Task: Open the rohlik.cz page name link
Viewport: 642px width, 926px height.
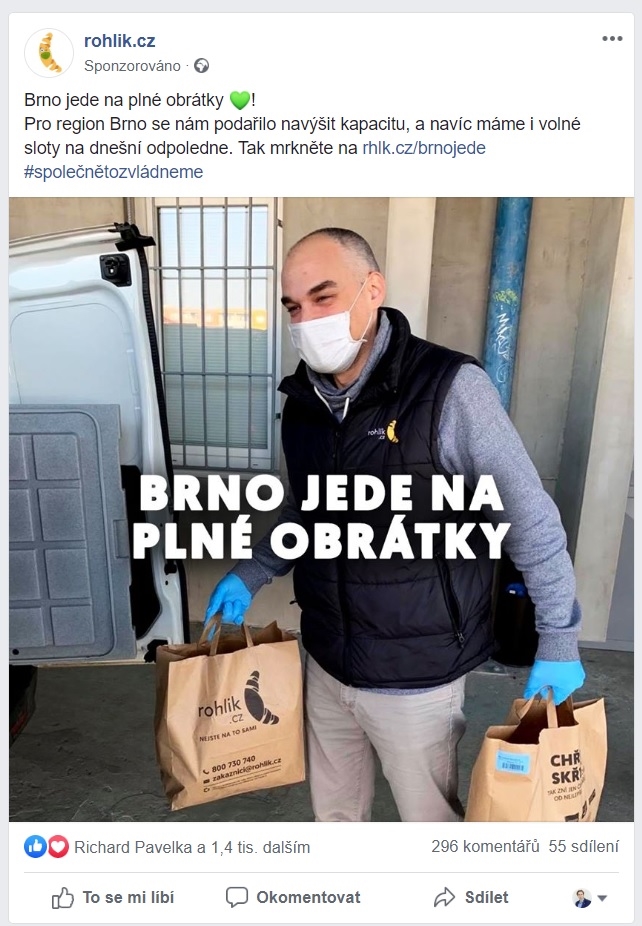Action: tap(119, 41)
